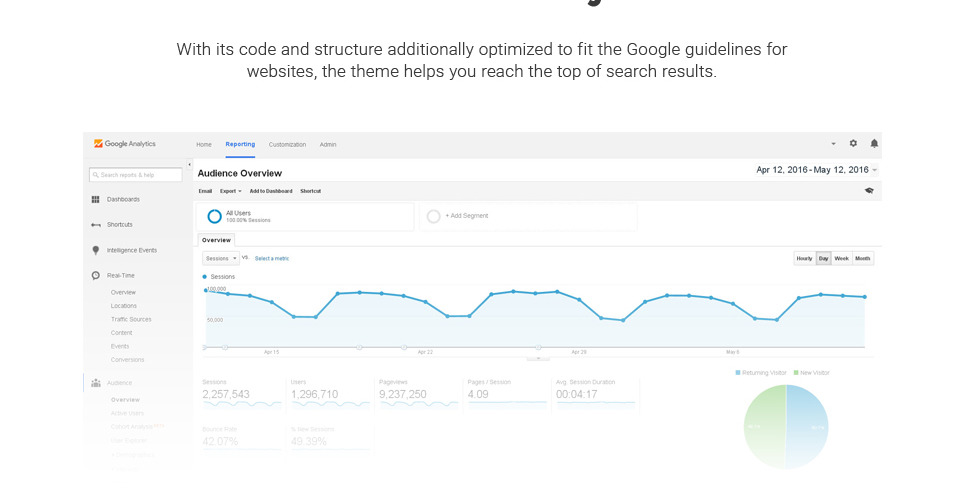Click the Dashboards grid icon

(96, 199)
